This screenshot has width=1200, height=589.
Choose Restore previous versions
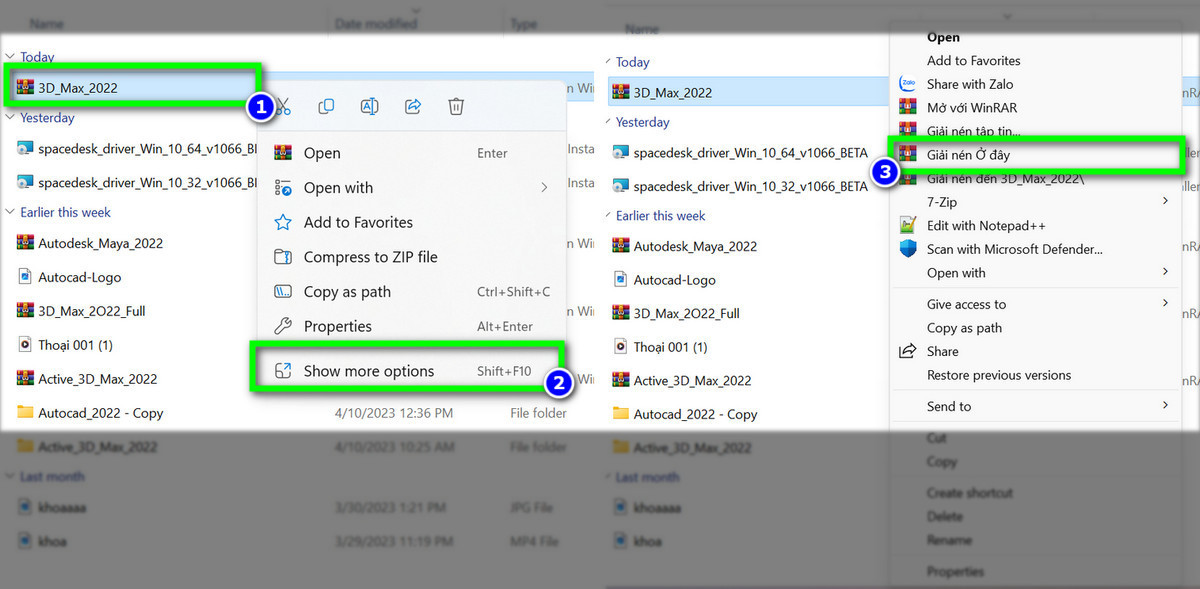coord(999,375)
